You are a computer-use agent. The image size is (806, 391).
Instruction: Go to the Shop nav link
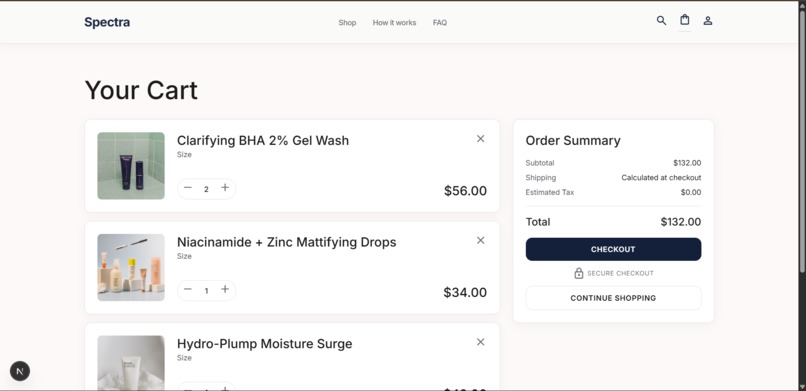[x=347, y=23]
